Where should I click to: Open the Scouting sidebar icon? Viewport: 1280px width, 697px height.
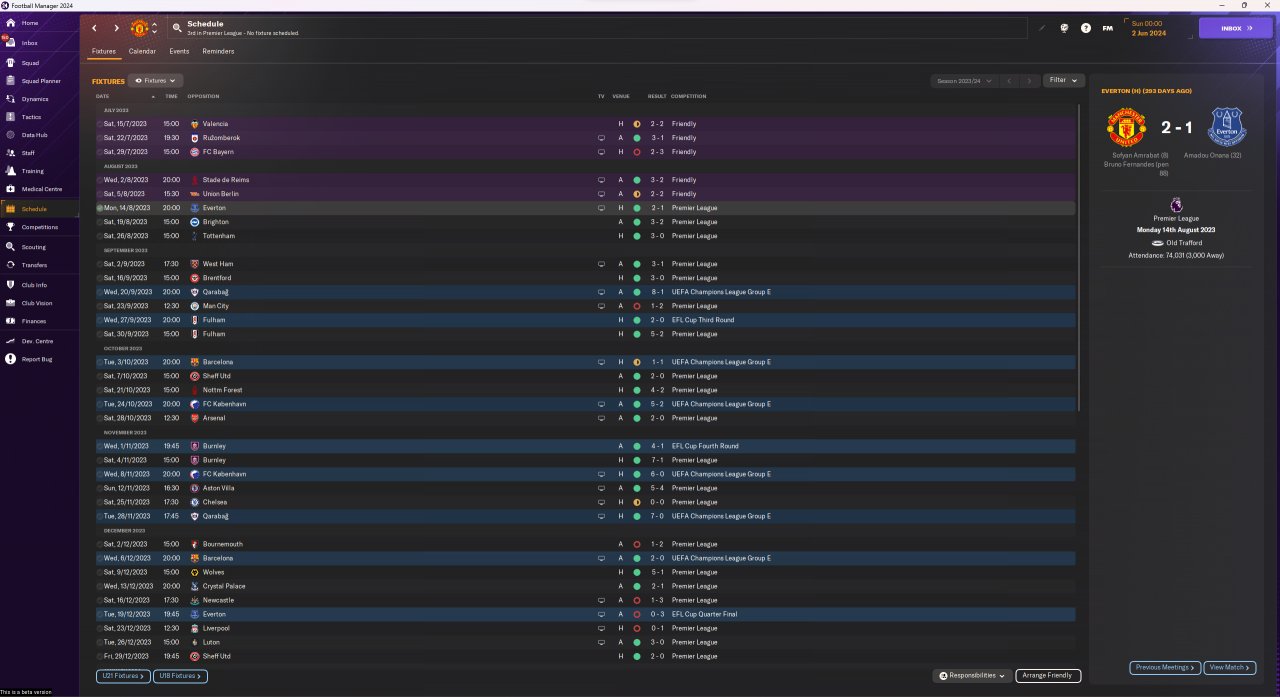pos(10,247)
